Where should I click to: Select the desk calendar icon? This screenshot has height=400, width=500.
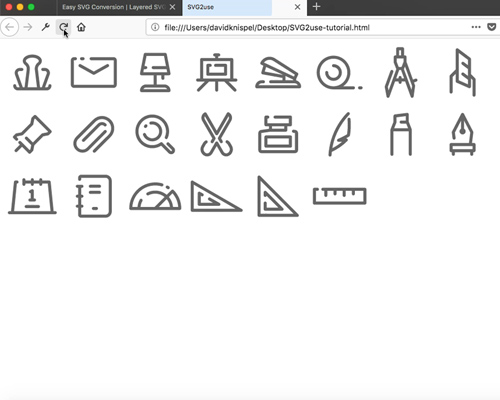click(32, 196)
